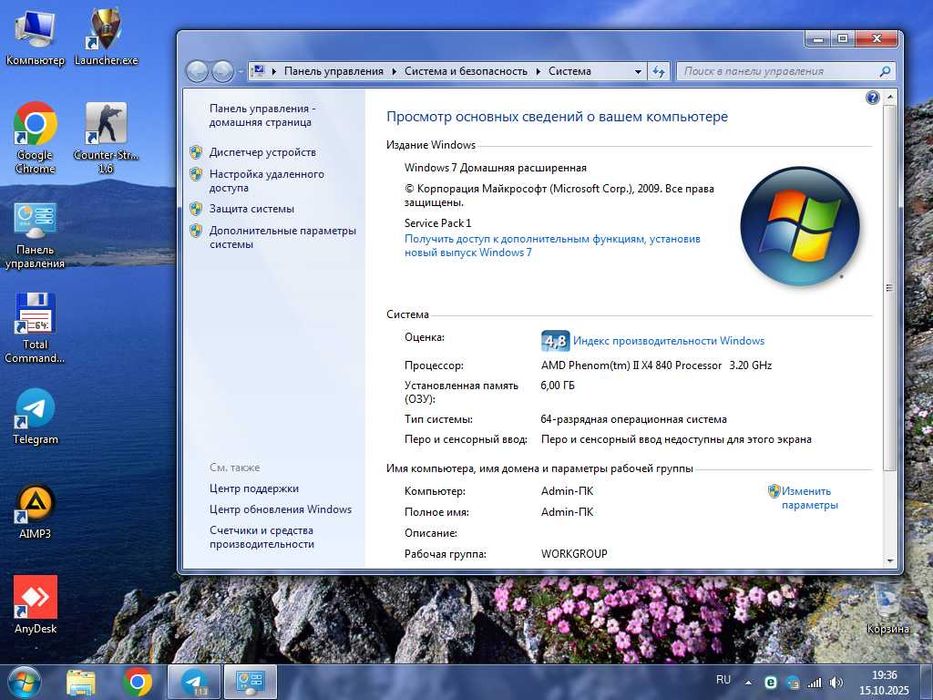Switch to Telegram in the taskbar
This screenshot has width=933, height=700.
(194, 682)
